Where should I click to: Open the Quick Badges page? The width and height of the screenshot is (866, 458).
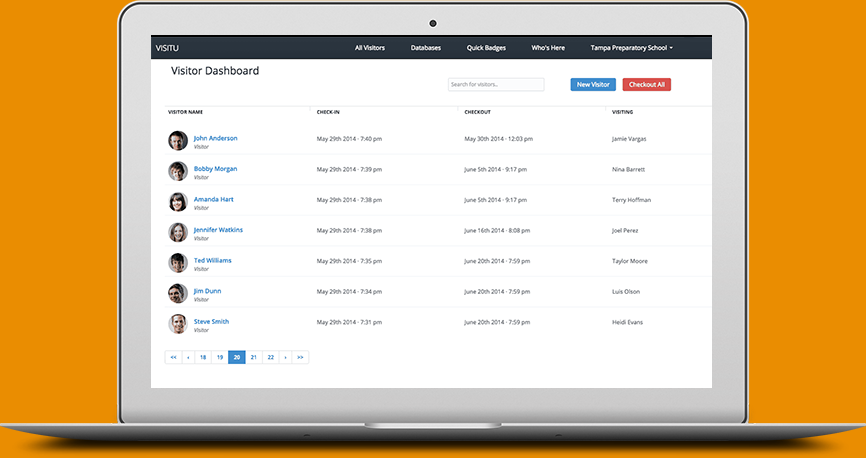484,47
